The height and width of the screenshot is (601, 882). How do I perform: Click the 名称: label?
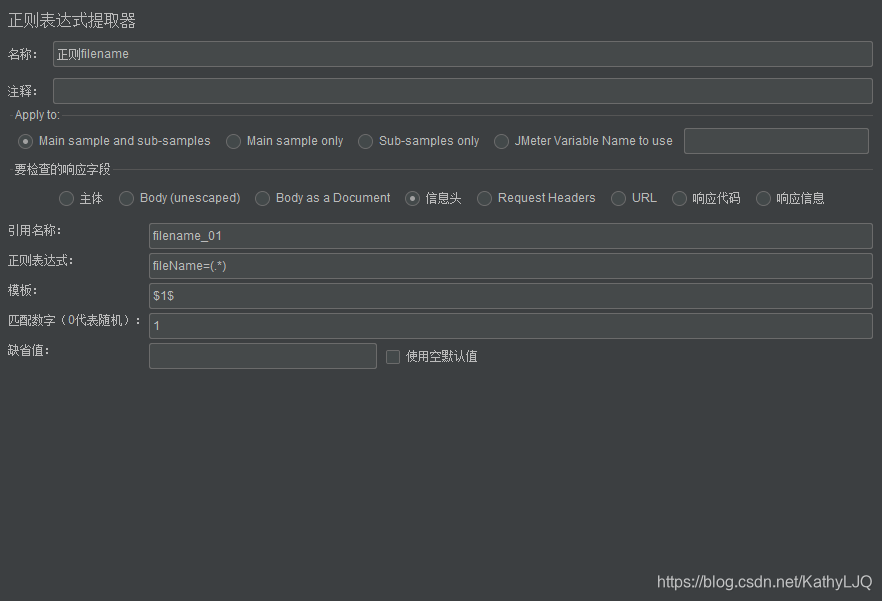pyautogui.click(x=22, y=54)
